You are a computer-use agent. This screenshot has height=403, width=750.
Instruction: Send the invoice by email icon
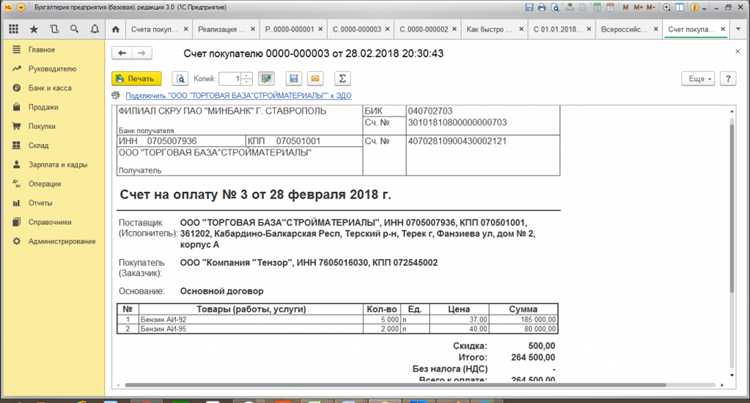pyautogui.click(x=315, y=78)
